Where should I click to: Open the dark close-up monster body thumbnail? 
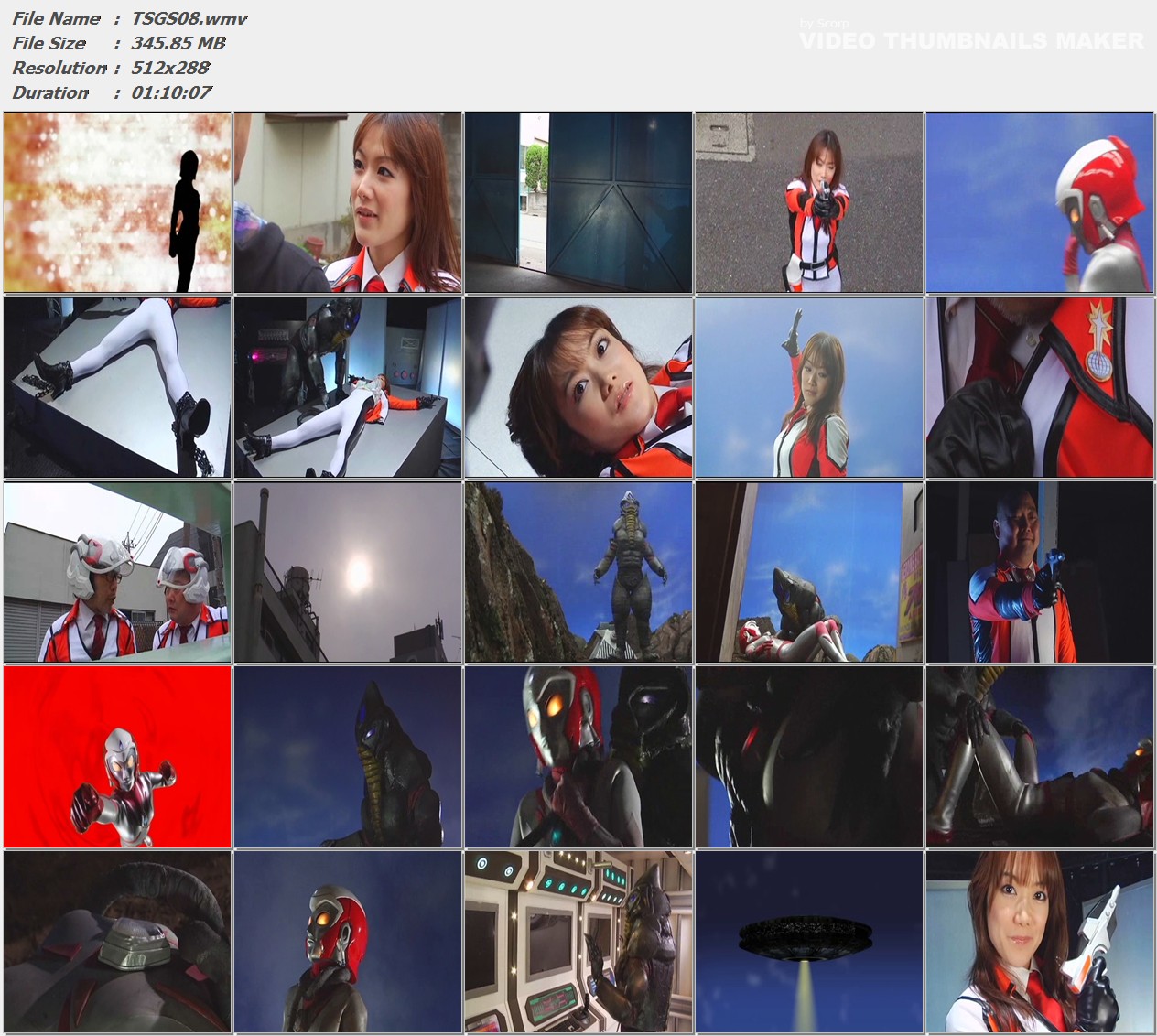809,757
